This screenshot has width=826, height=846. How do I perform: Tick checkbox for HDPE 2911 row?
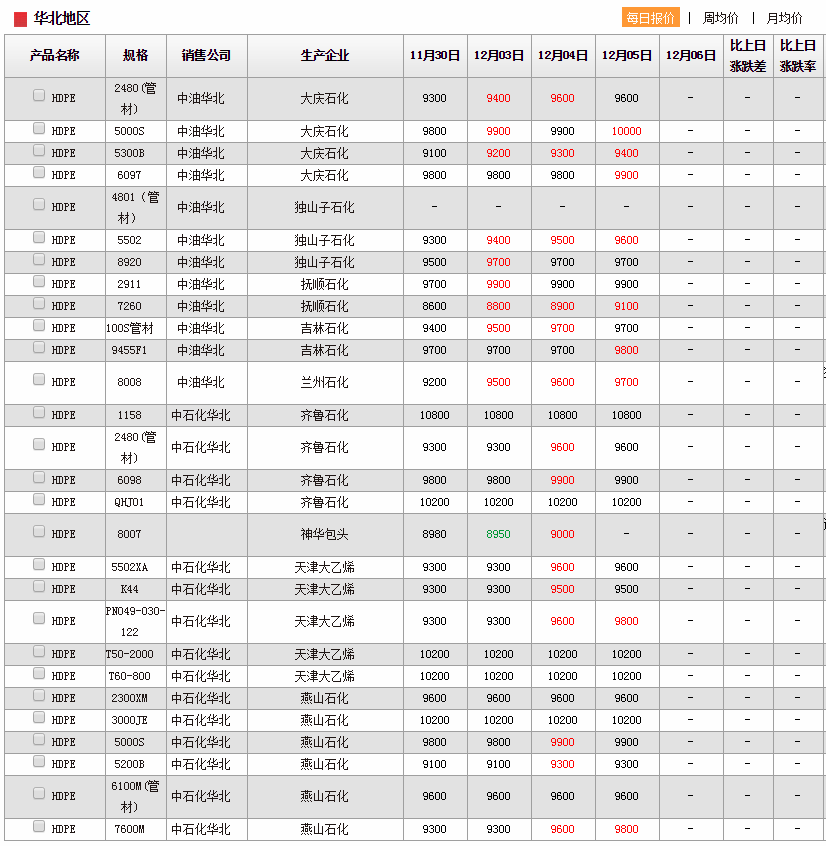[39, 281]
